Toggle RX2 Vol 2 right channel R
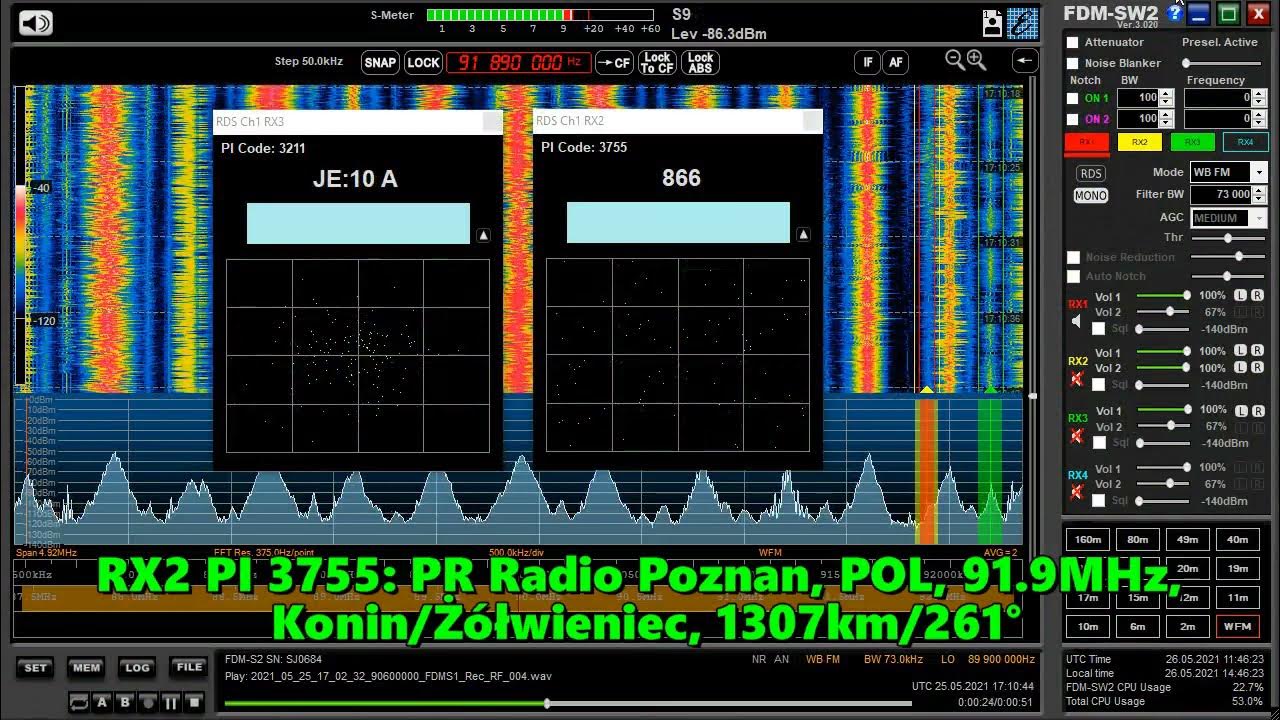 click(1256, 368)
